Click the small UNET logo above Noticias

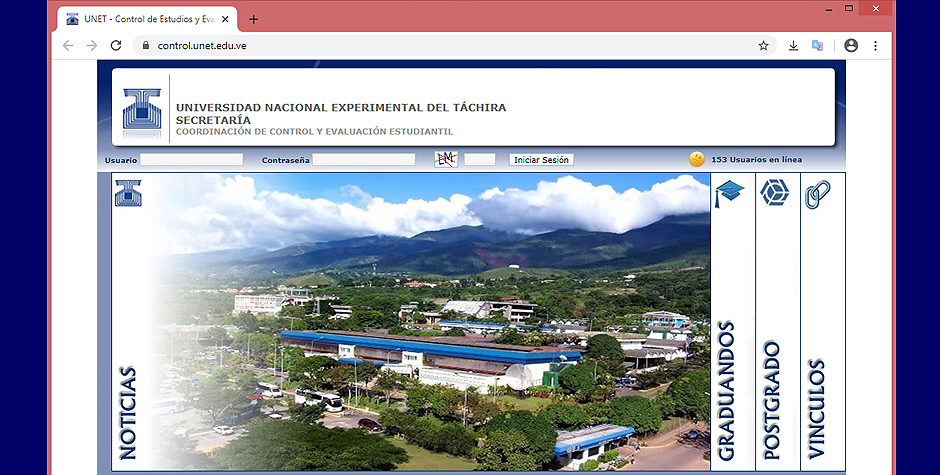click(128, 193)
